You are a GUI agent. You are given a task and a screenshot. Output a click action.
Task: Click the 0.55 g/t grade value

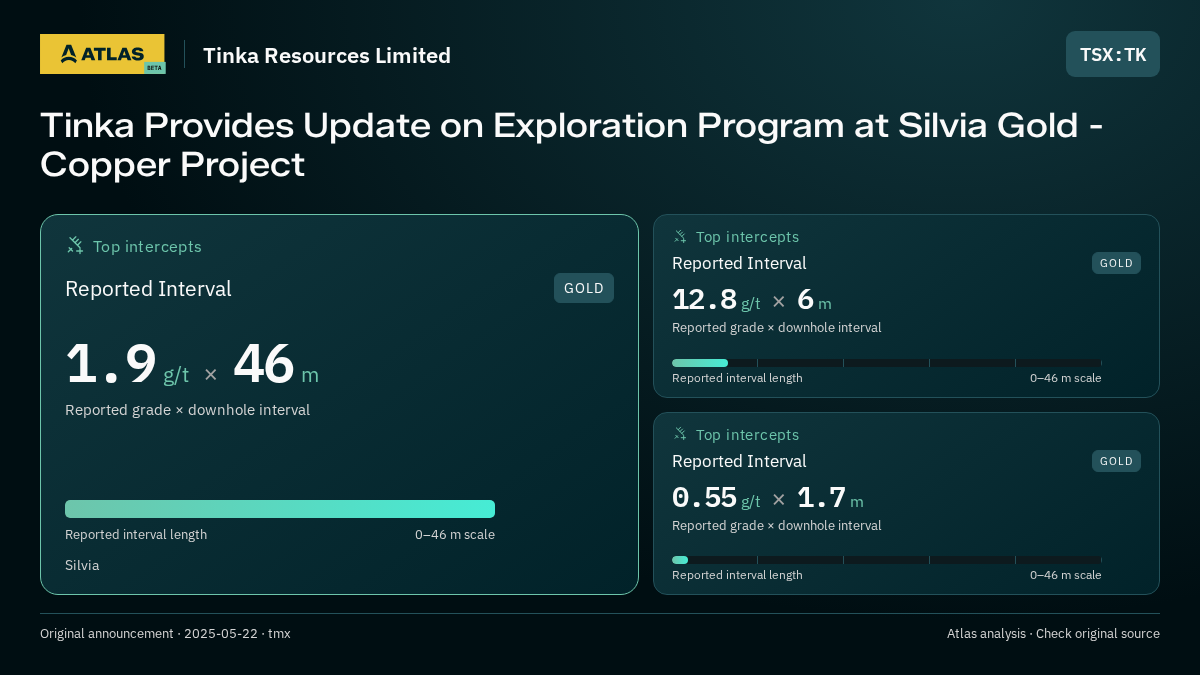point(716,498)
